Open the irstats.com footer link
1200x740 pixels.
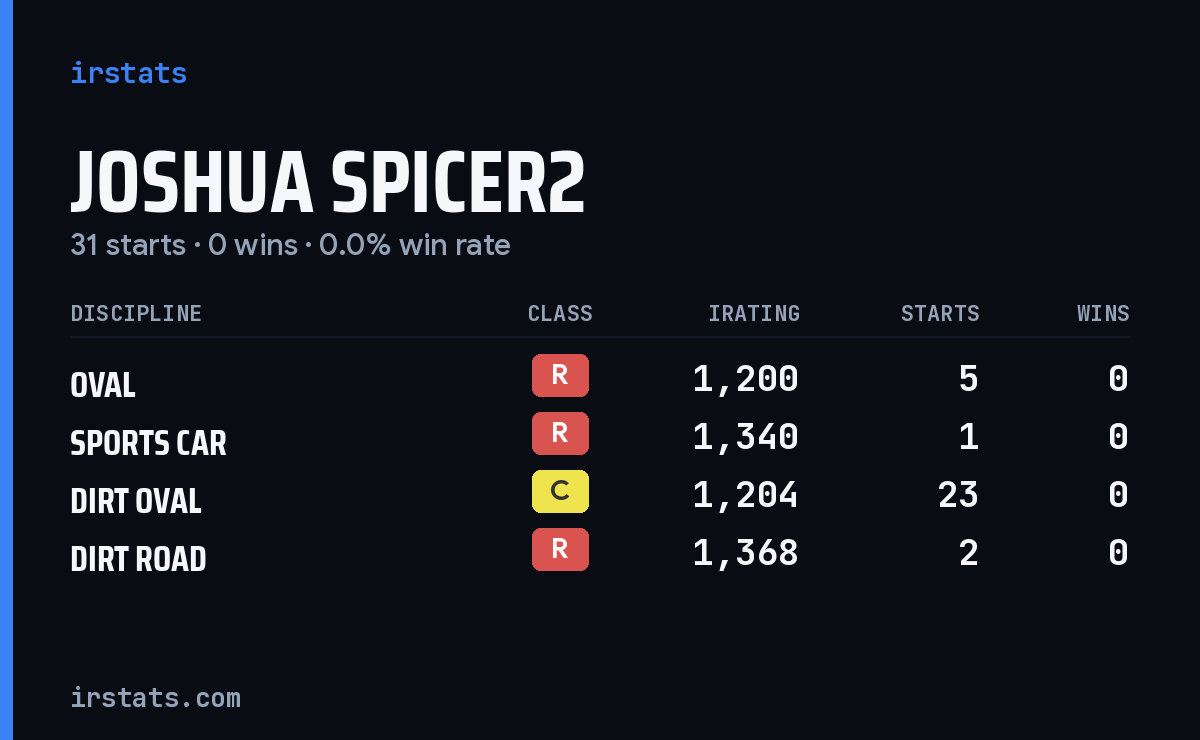coord(155,697)
